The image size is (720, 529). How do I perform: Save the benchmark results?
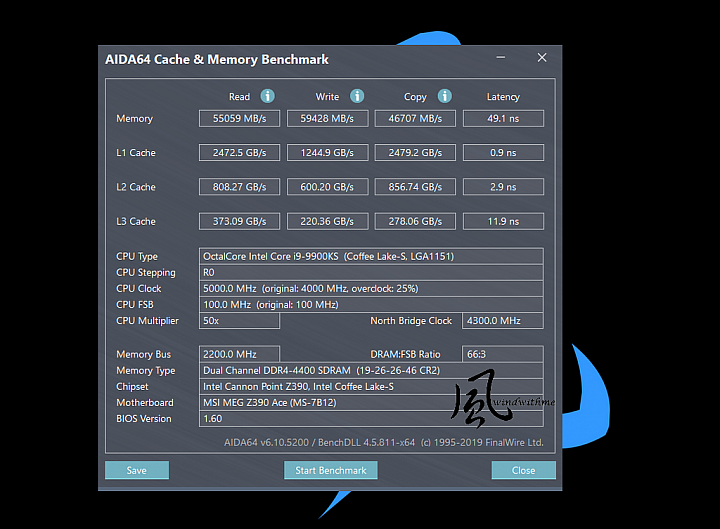pyautogui.click(x=137, y=470)
